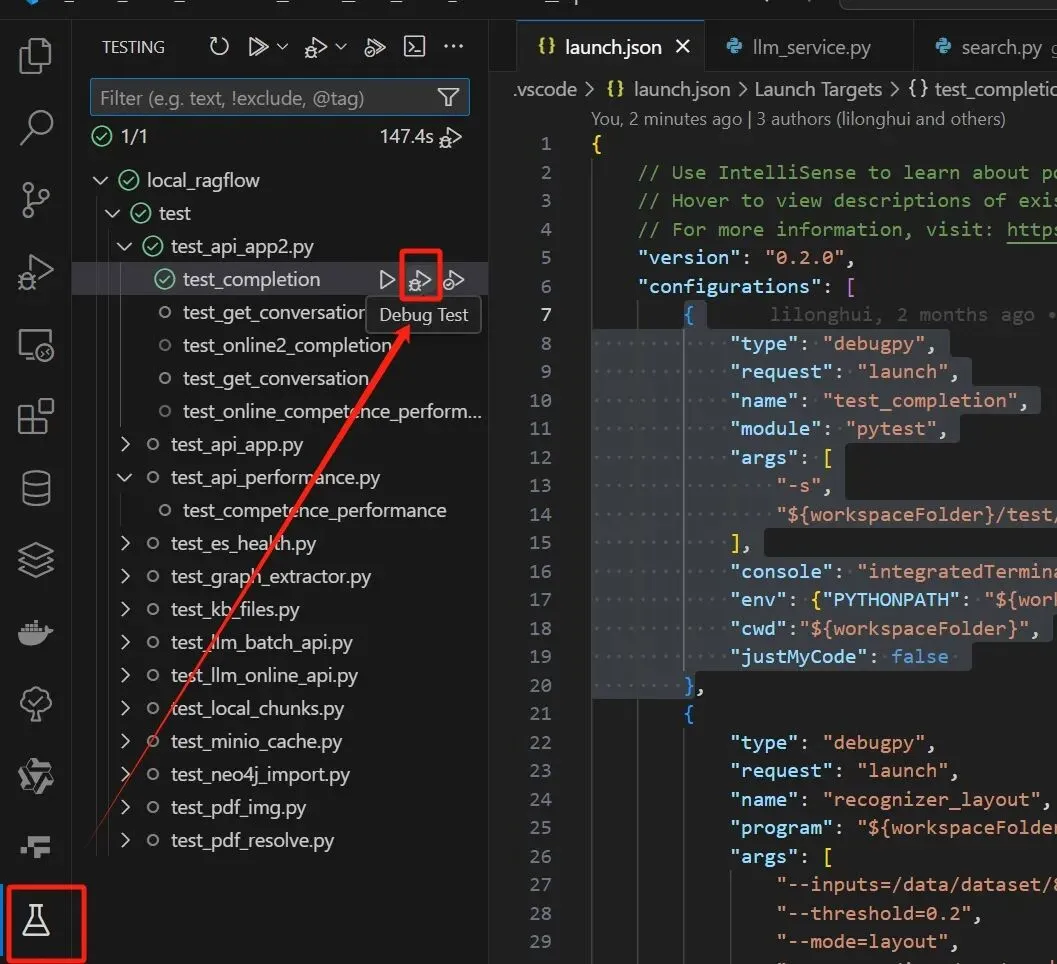Click the passed status icon of test_completion
The height and width of the screenshot is (964, 1057).
[x=164, y=280]
